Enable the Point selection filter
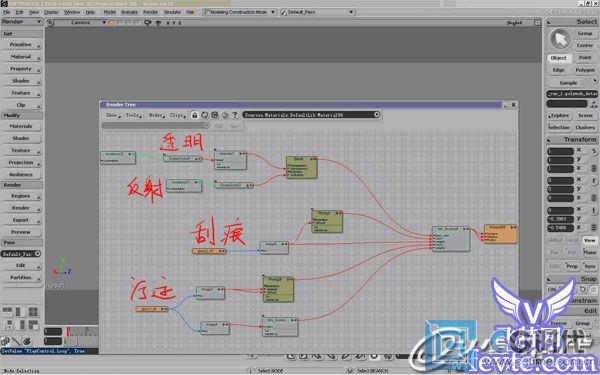 point(585,57)
